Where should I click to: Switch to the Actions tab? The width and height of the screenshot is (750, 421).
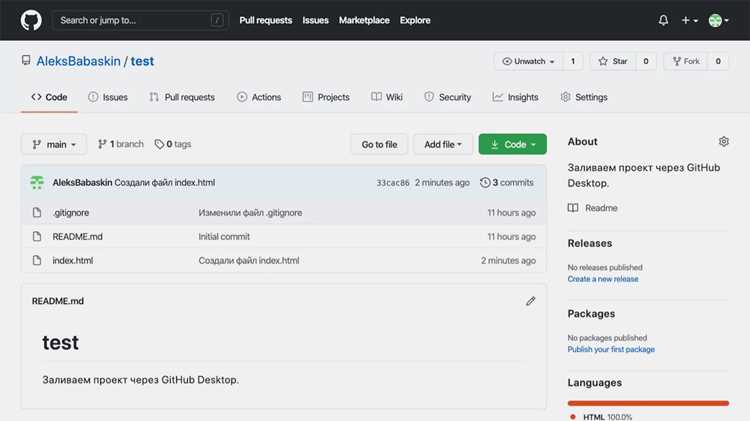tap(259, 97)
